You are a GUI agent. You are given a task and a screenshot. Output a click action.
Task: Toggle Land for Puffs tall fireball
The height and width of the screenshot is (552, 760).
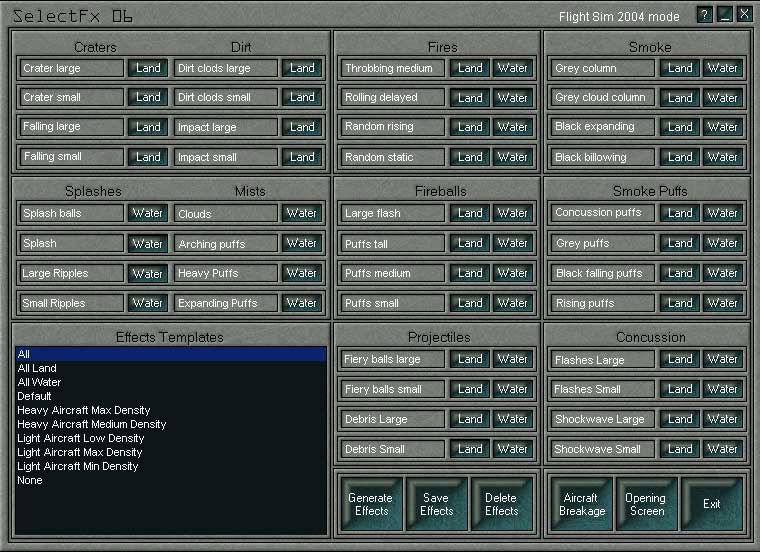pyautogui.click(x=470, y=243)
